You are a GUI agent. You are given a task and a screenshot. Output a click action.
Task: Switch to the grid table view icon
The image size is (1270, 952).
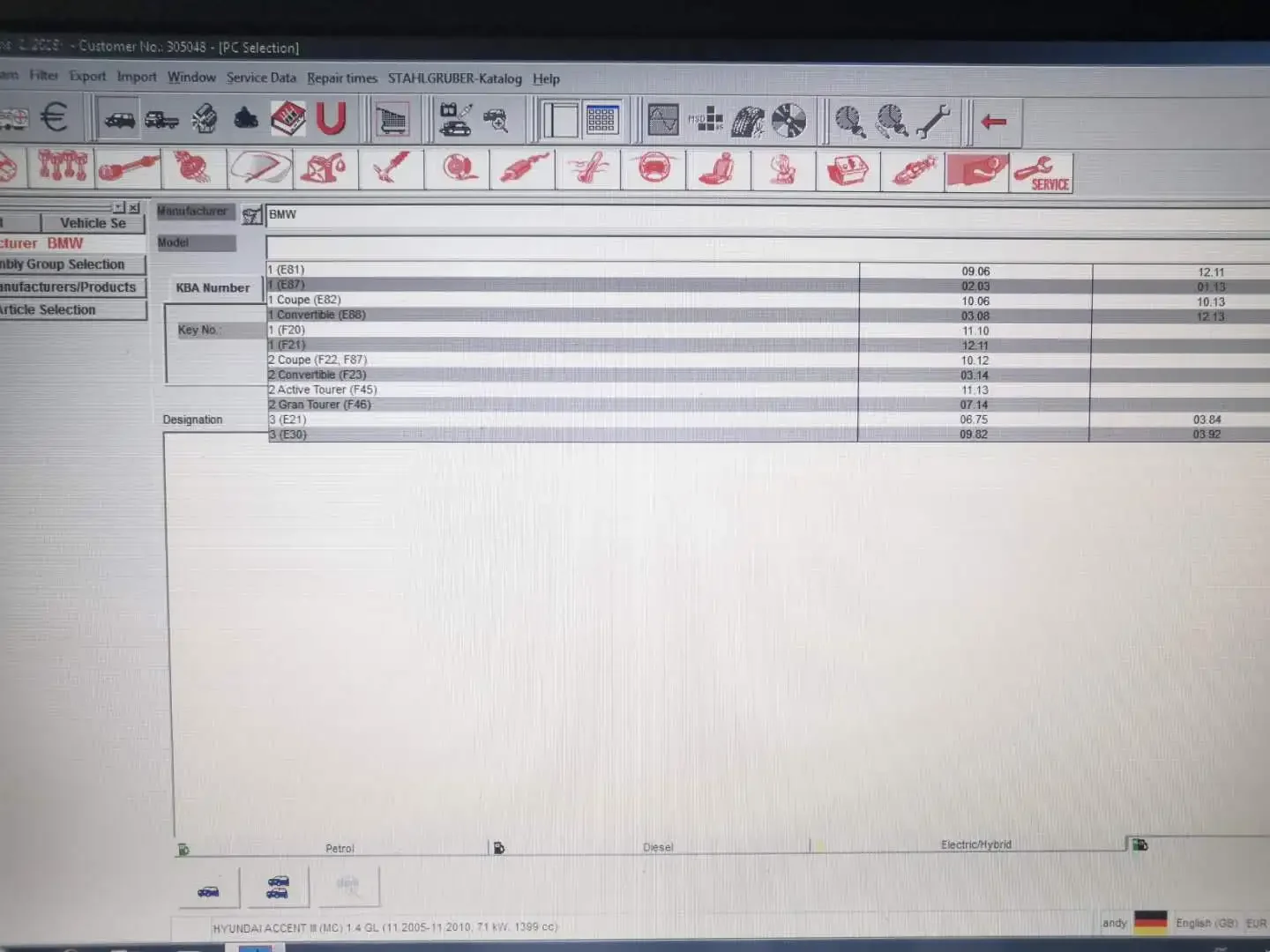coord(601,120)
